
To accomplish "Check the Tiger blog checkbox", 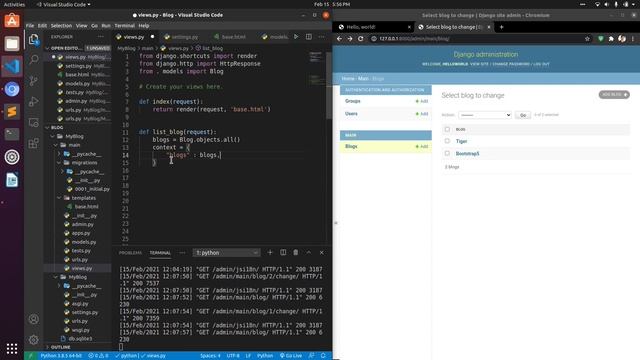I will point(447,141).
